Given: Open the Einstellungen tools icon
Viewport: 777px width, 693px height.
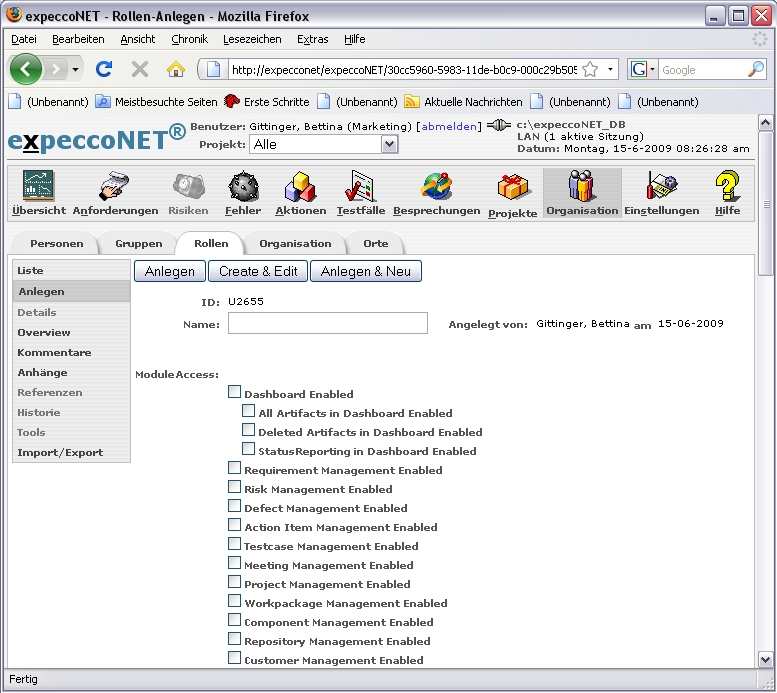Looking at the screenshot, I should point(661,187).
